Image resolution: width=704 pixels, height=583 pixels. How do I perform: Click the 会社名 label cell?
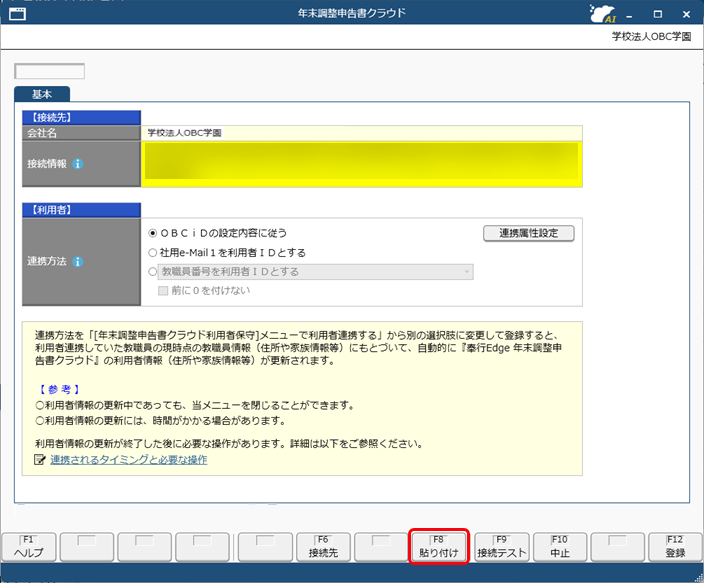click(81, 133)
